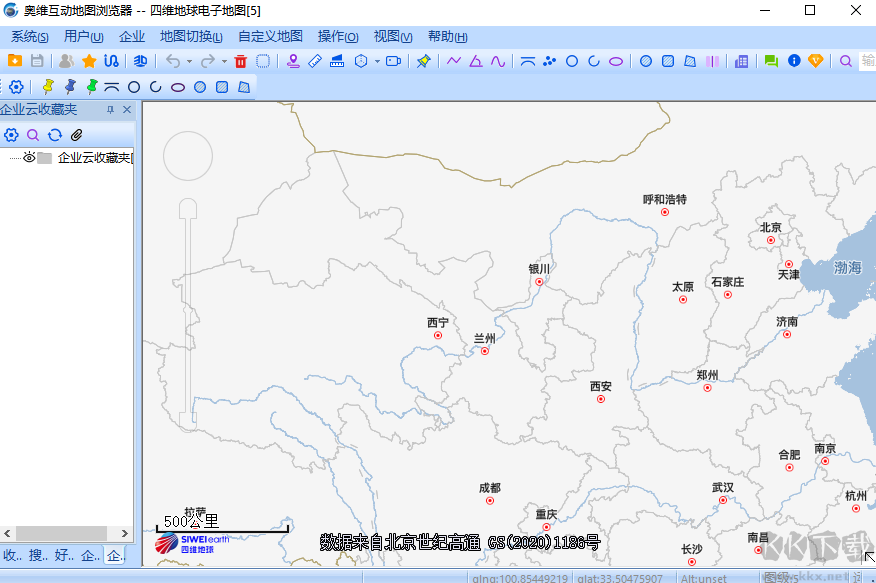Screen dimensions: 876x583
Task: Open the redo history dropdown arrow
Action: (224, 61)
